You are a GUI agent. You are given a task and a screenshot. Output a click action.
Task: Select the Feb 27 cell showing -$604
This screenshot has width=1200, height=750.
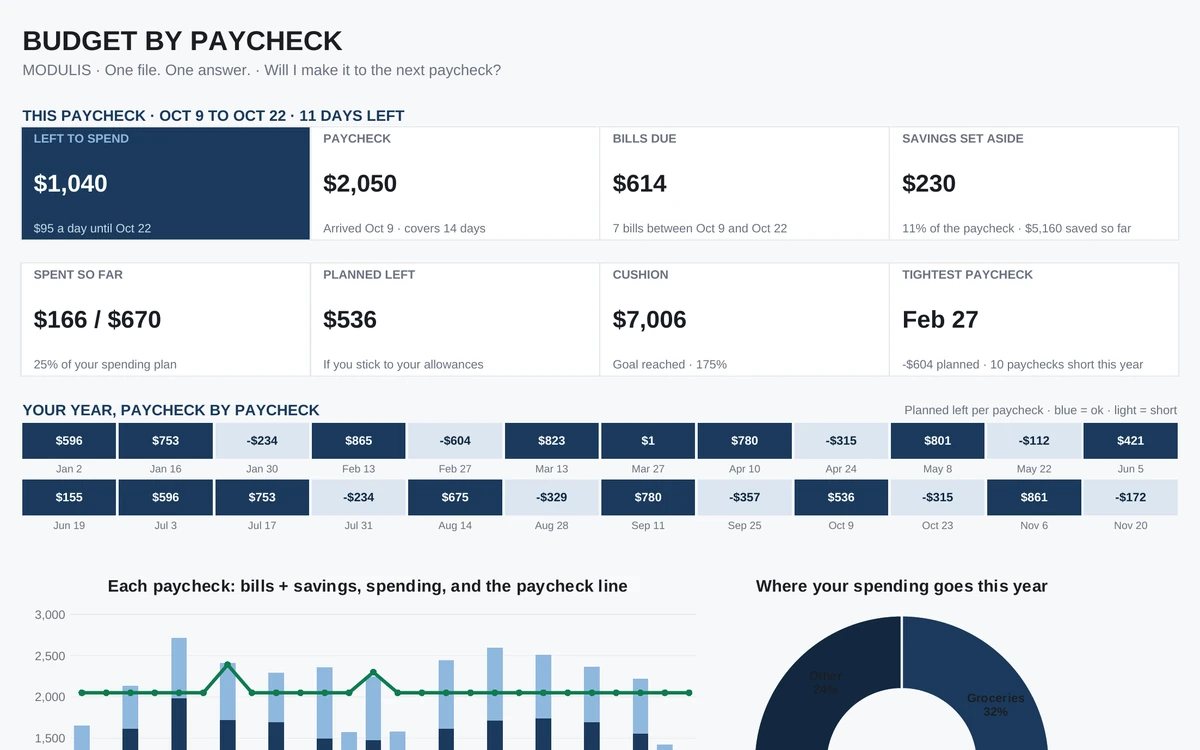point(455,441)
